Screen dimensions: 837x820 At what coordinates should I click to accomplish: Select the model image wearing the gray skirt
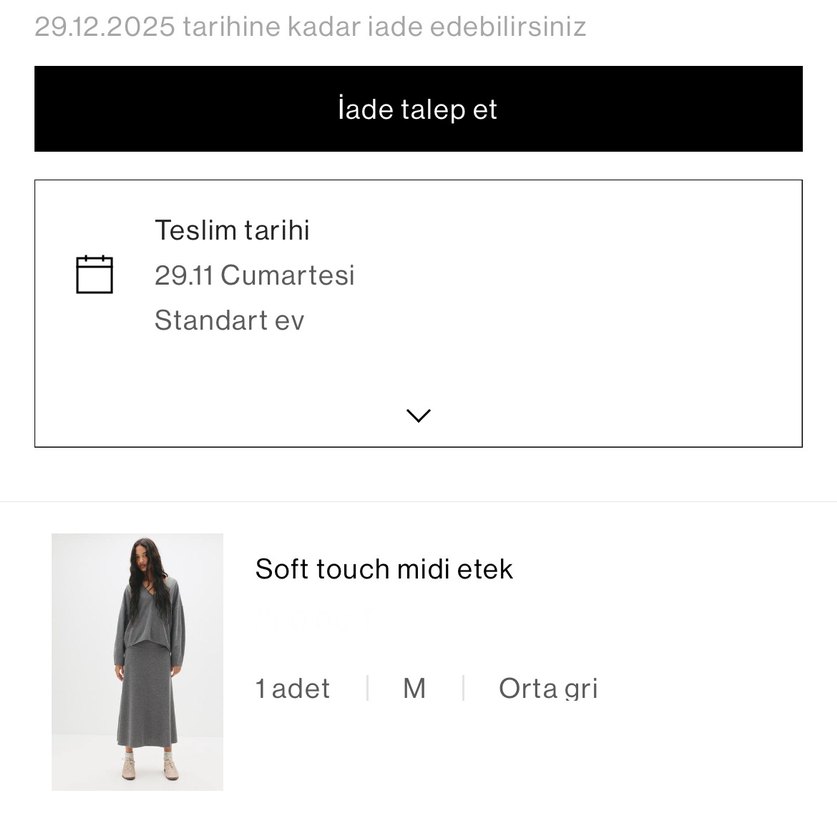pyautogui.click(x=137, y=663)
